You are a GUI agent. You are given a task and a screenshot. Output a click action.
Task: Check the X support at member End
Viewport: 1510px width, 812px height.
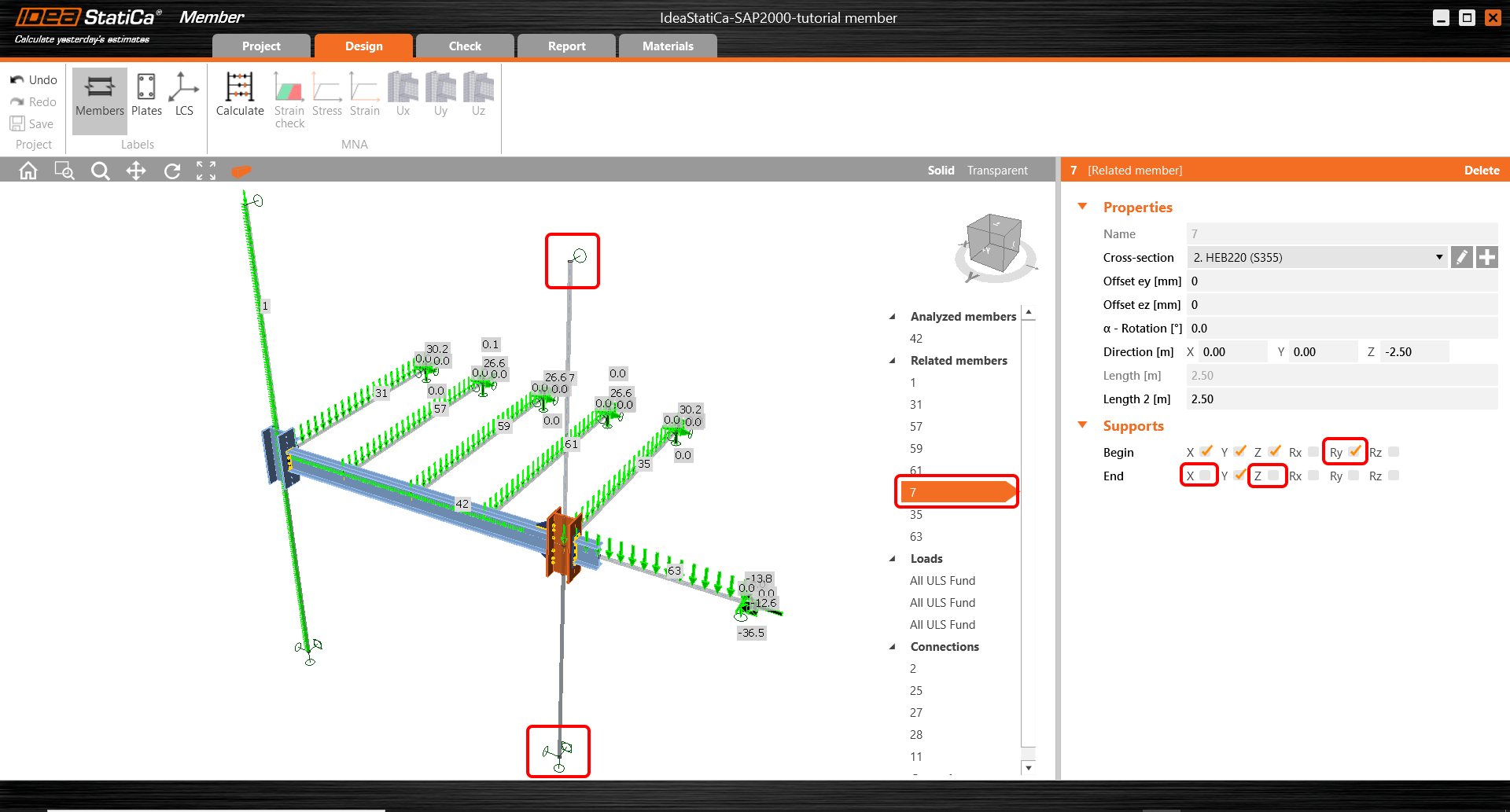[1206, 476]
